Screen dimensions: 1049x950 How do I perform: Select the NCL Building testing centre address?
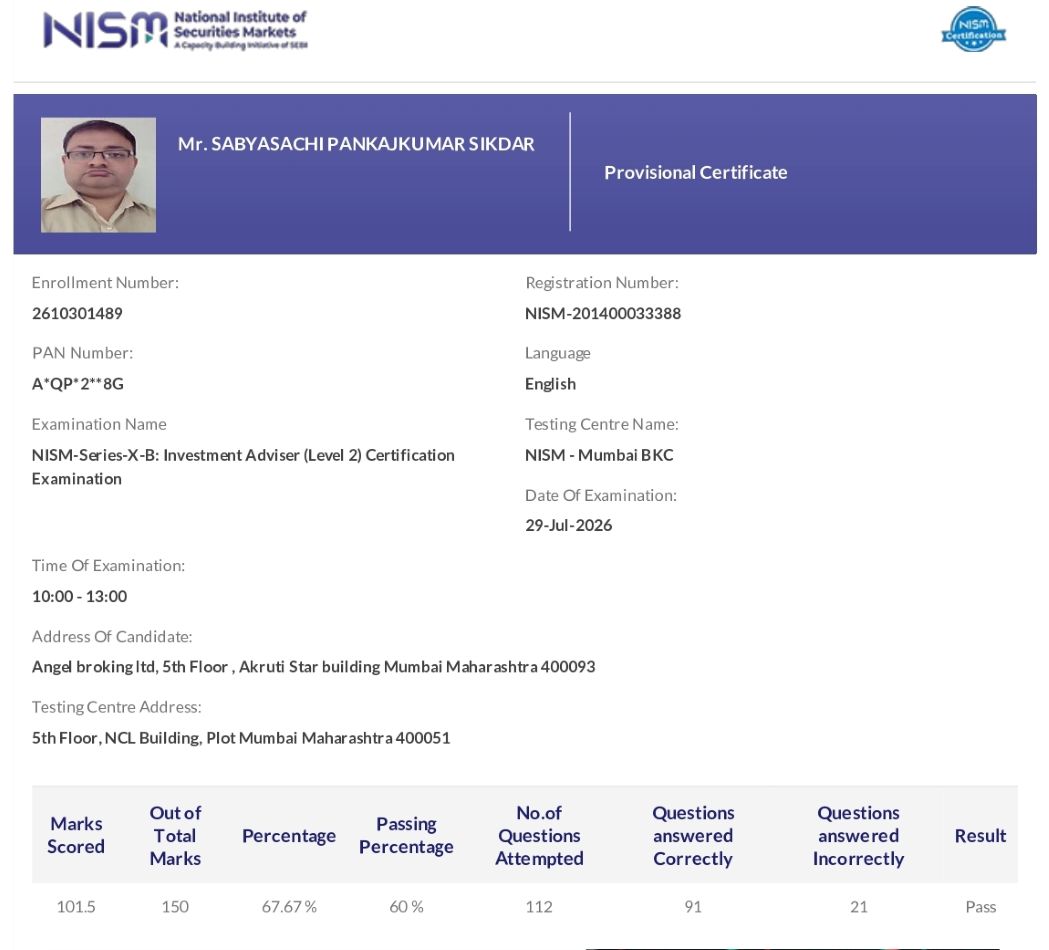(x=241, y=738)
